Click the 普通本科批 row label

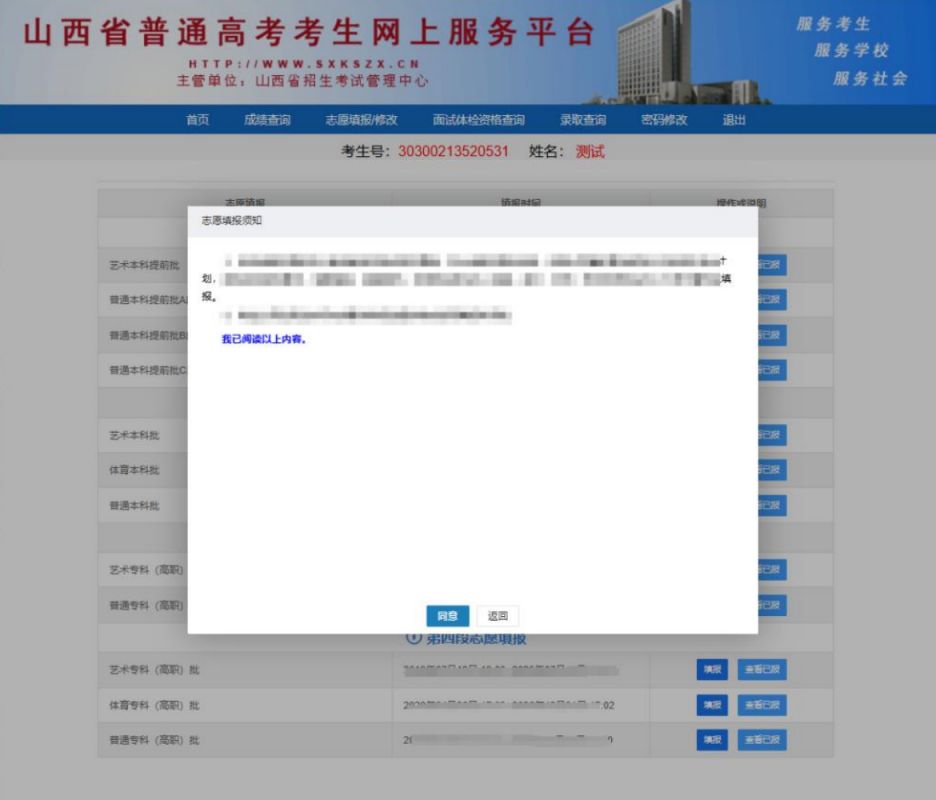[x=134, y=506]
